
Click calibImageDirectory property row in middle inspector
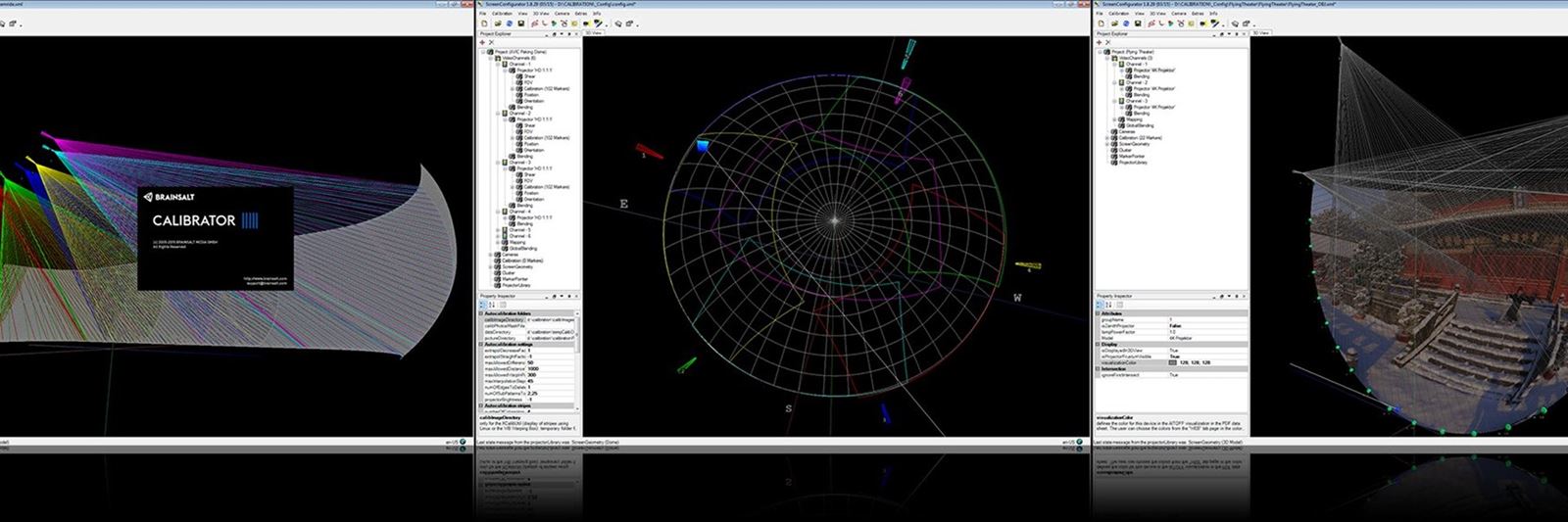527,319
